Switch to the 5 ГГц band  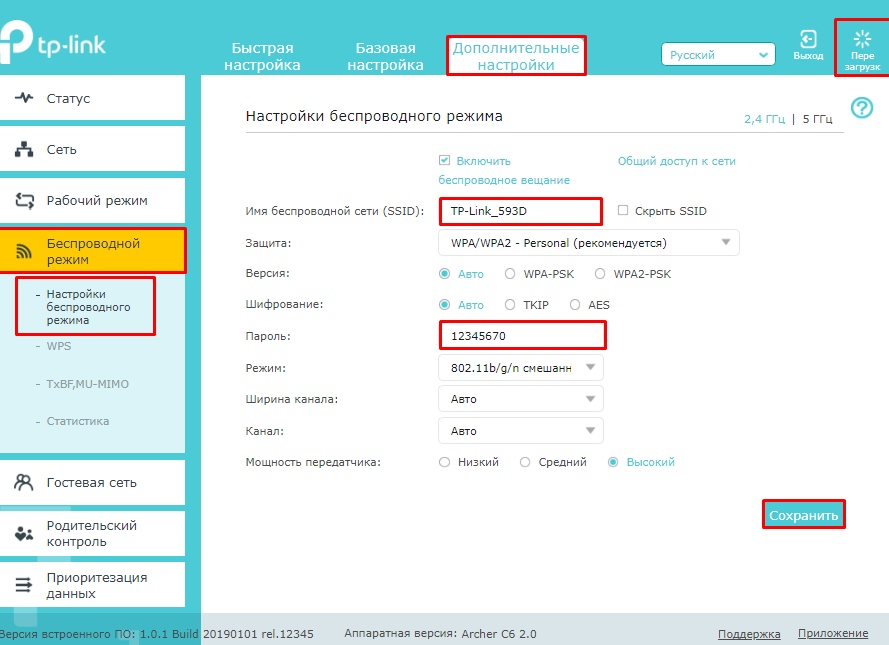click(x=817, y=119)
